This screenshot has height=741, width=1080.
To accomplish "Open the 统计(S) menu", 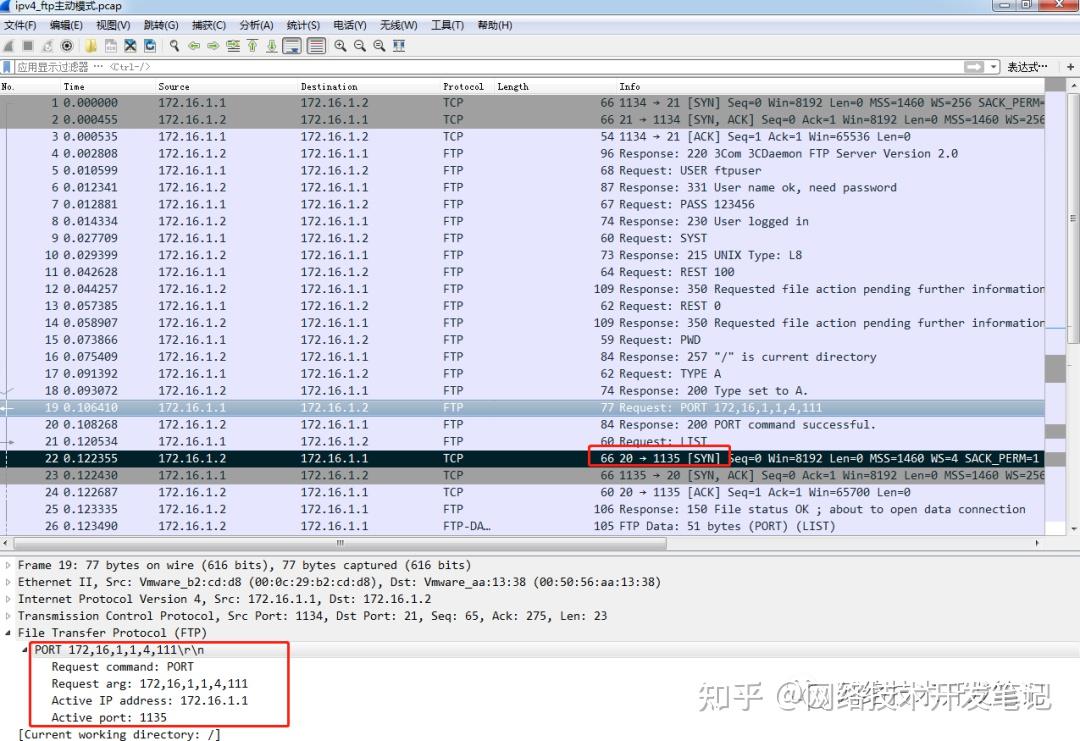I will tap(303, 25).
